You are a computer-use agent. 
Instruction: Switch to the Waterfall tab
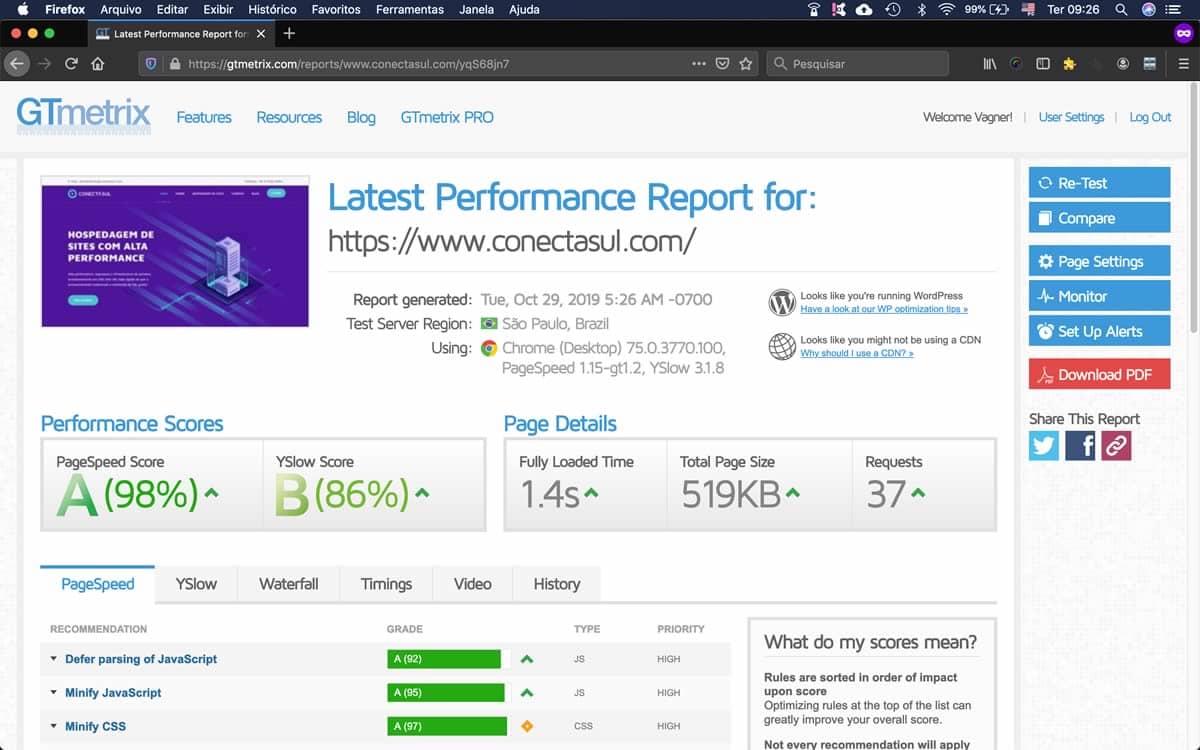coord(289,584)
